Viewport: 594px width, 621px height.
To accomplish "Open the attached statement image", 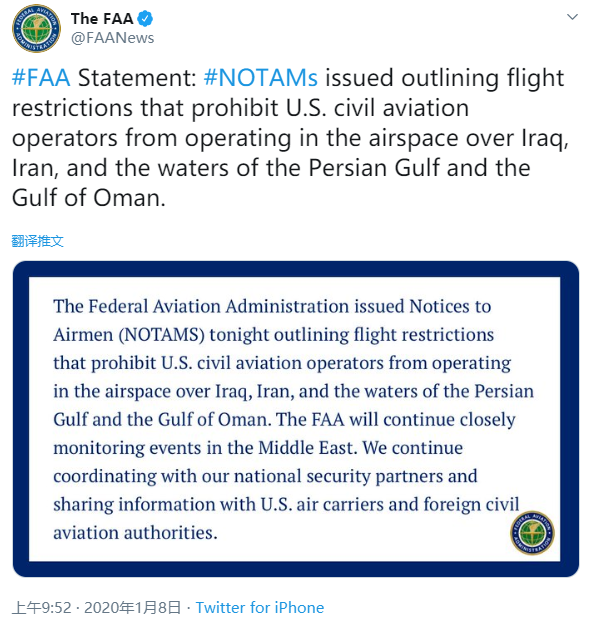I will point(296,419).
